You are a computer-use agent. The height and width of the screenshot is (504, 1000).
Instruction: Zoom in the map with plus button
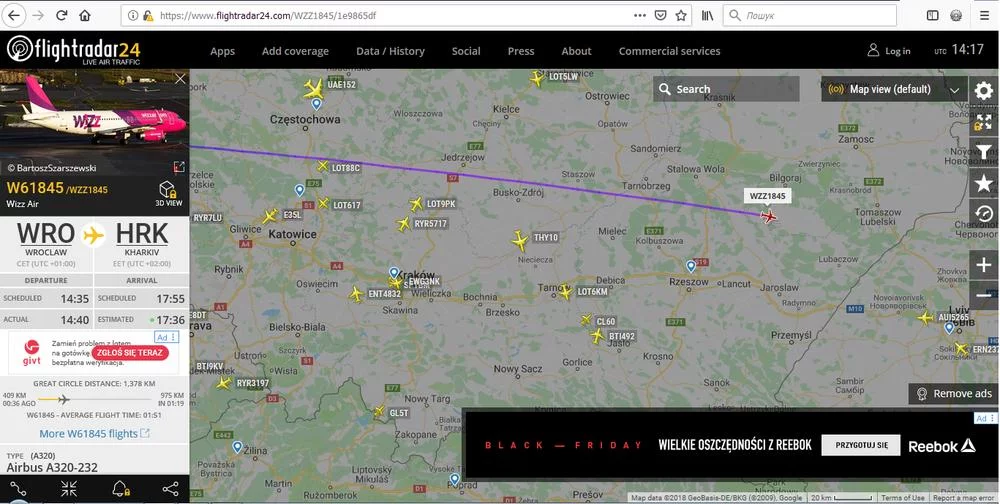984,265
